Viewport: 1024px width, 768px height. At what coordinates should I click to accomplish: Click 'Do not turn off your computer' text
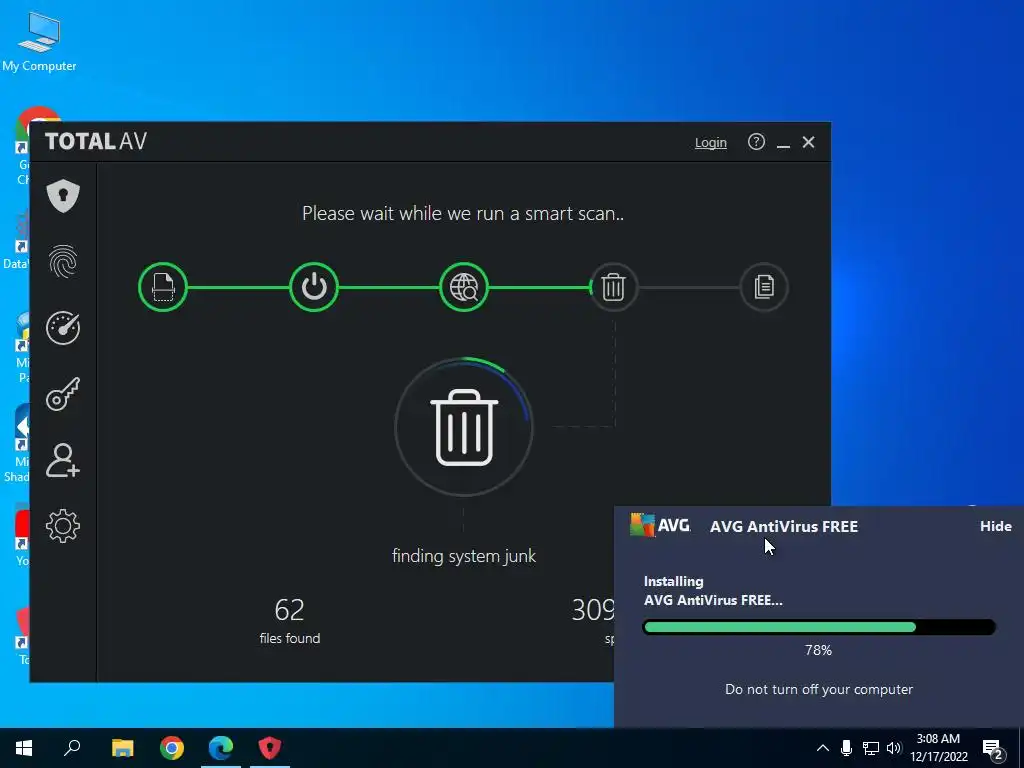pos(819,689)
